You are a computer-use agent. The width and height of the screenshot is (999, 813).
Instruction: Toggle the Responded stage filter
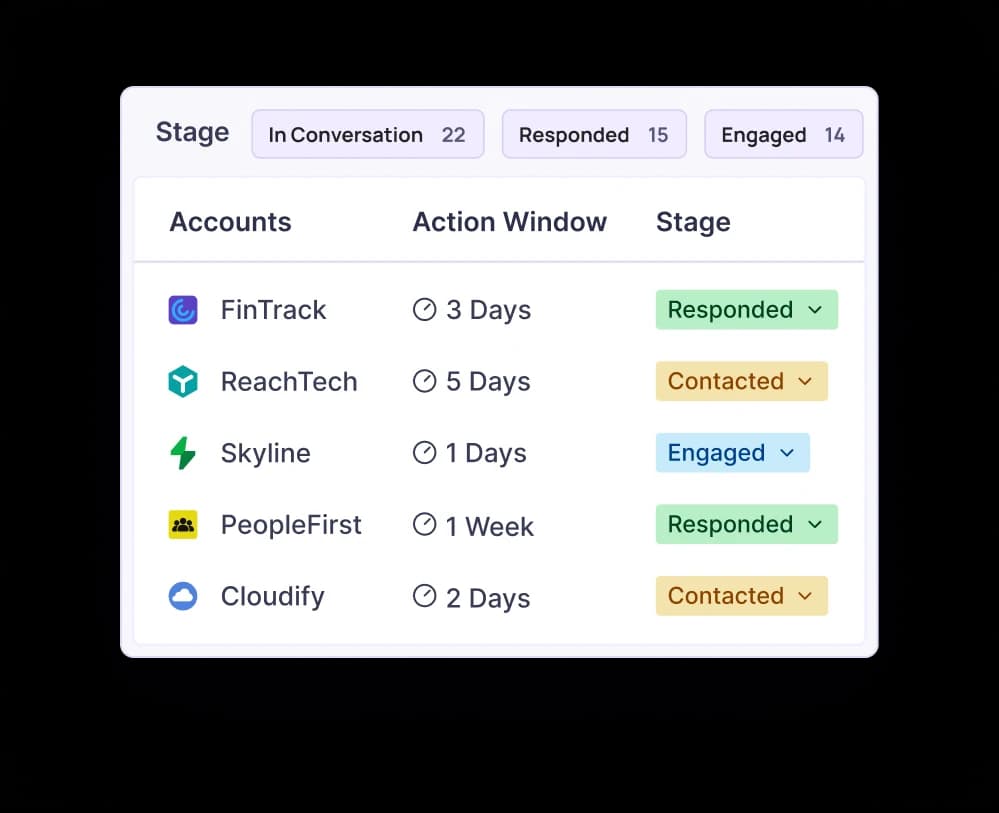[594, 133]
